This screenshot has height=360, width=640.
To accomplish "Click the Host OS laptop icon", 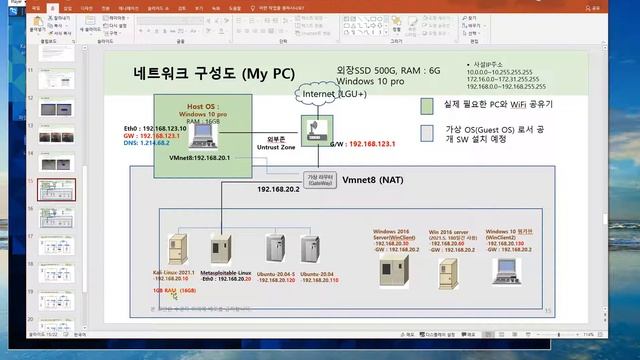I will pos(203,136).
